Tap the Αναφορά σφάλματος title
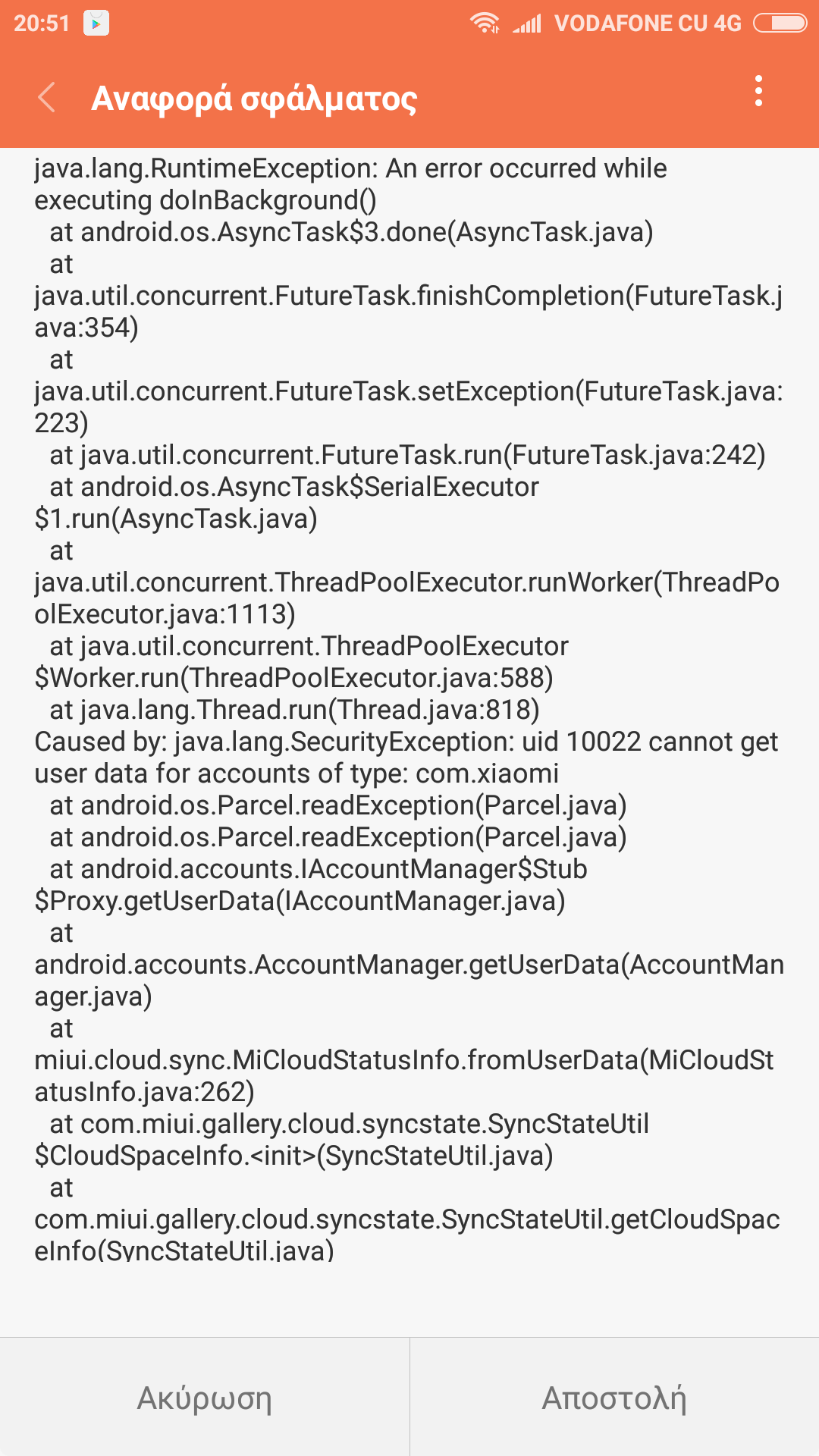This screenshot has height=1456, width=819. 254,99
